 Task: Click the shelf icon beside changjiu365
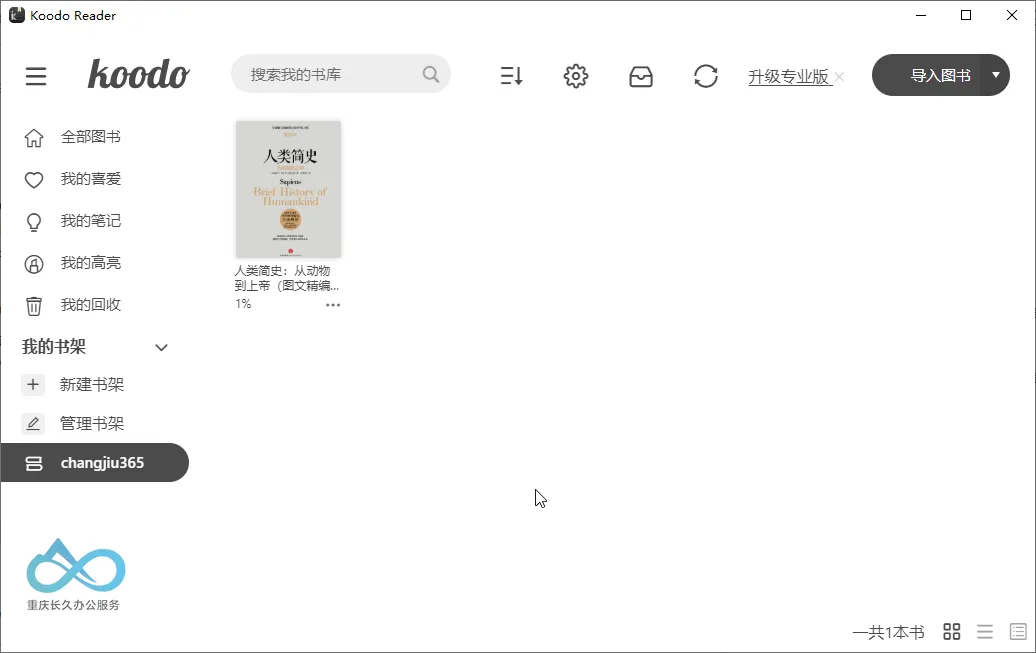click(x=34, y=463)
